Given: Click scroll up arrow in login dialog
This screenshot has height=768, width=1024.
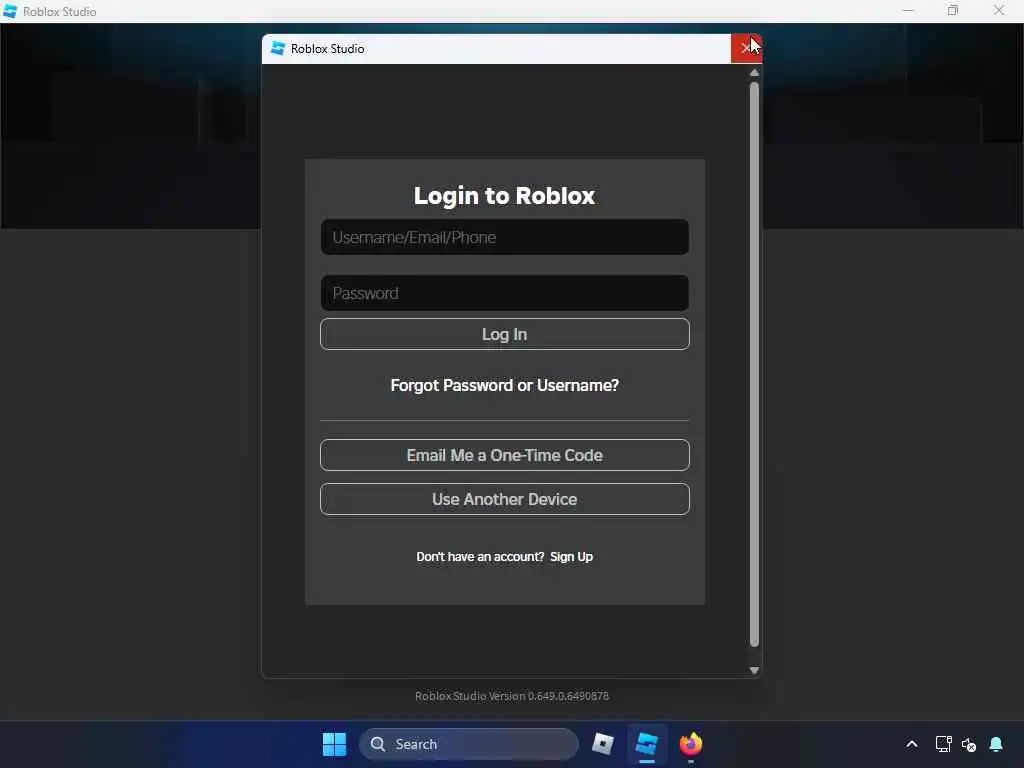Looking at the screenshot, I should point(754,72).
